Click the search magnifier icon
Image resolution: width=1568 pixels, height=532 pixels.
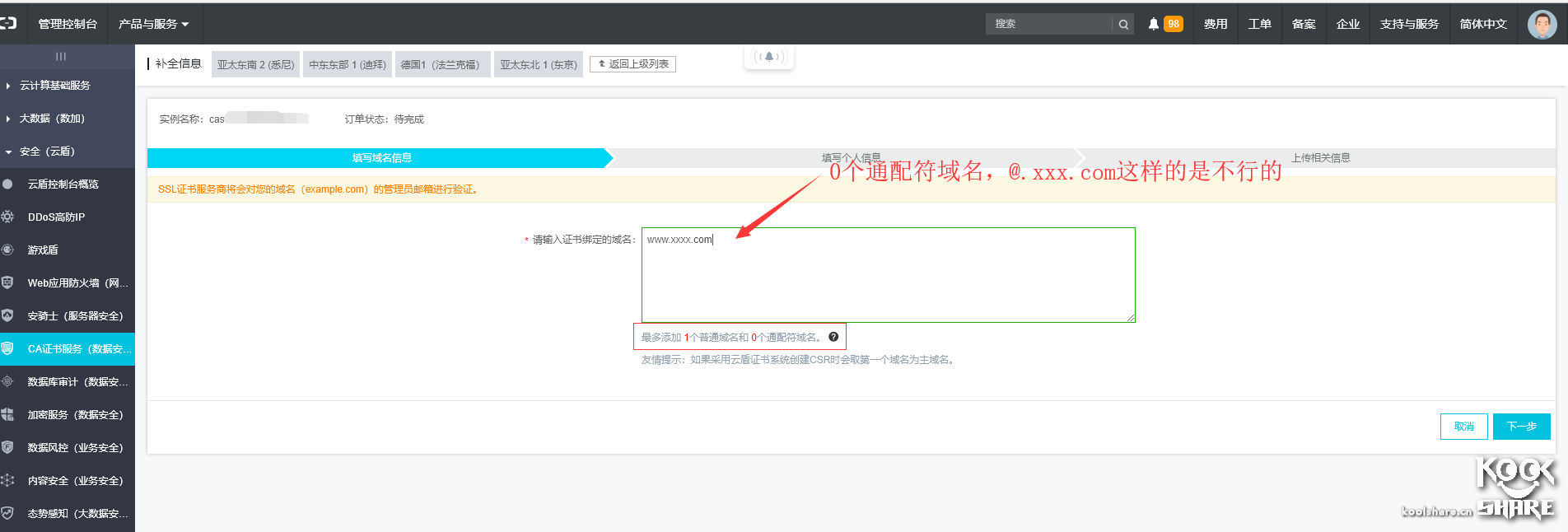[x=1123, y=24]
